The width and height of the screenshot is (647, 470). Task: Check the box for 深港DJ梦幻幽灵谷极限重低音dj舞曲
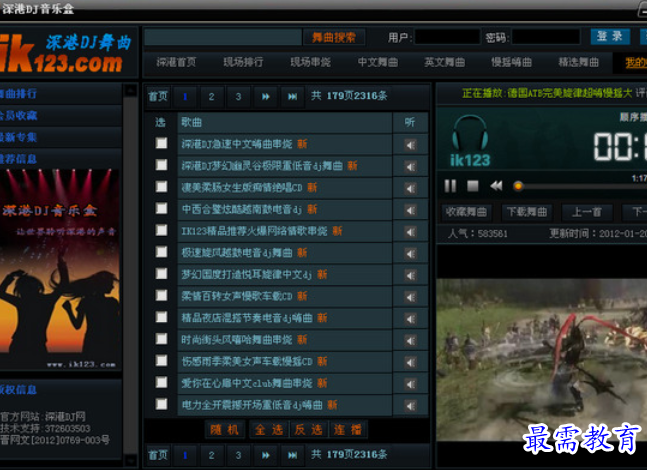[x=161, y=165]
